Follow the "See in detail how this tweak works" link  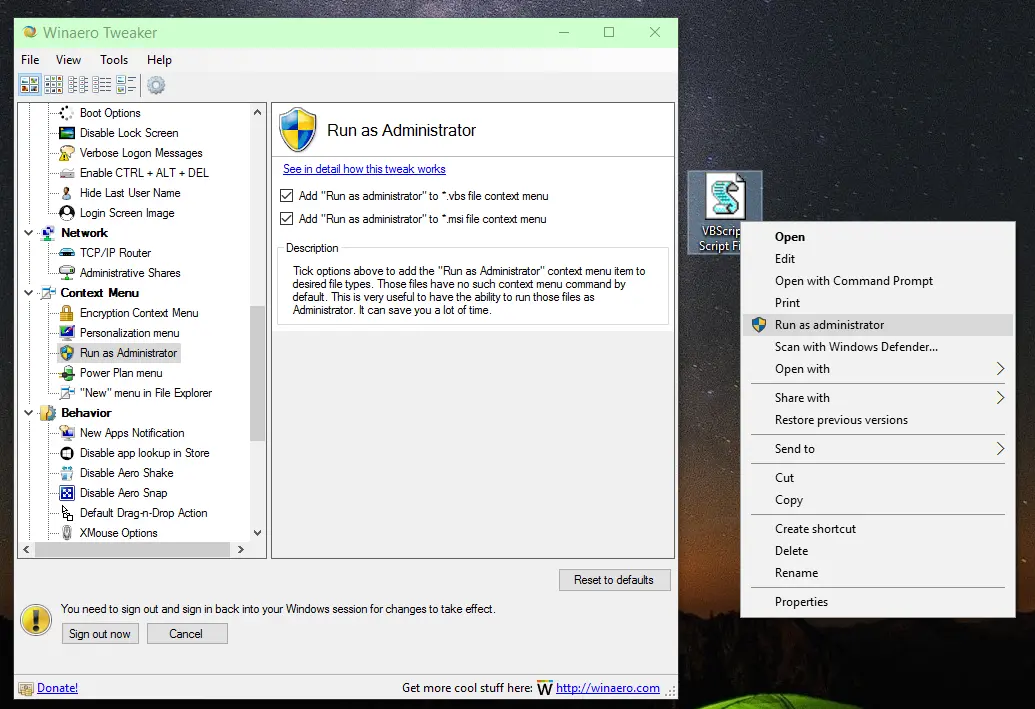point(364,169)
